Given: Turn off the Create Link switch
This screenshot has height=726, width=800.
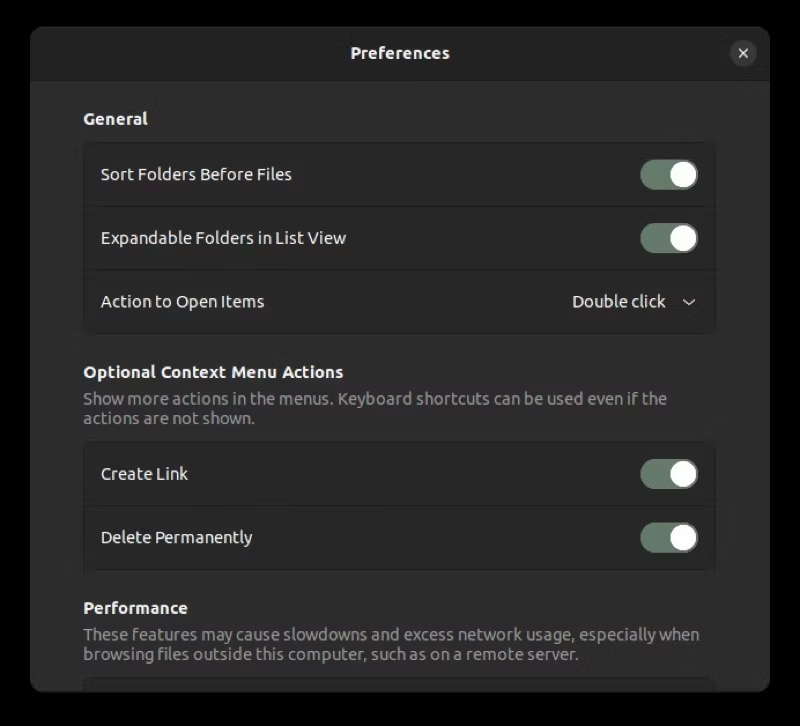Looking at the screenshot, I should (x=668, y=474).
